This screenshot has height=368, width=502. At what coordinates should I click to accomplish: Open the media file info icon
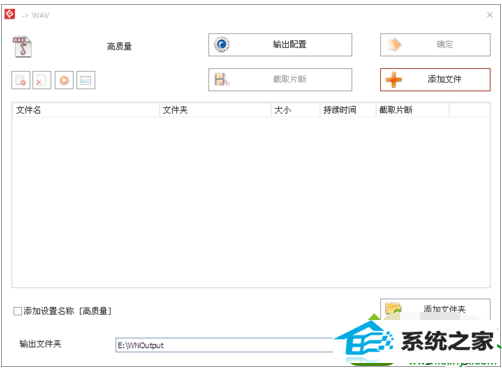point(86,80)
